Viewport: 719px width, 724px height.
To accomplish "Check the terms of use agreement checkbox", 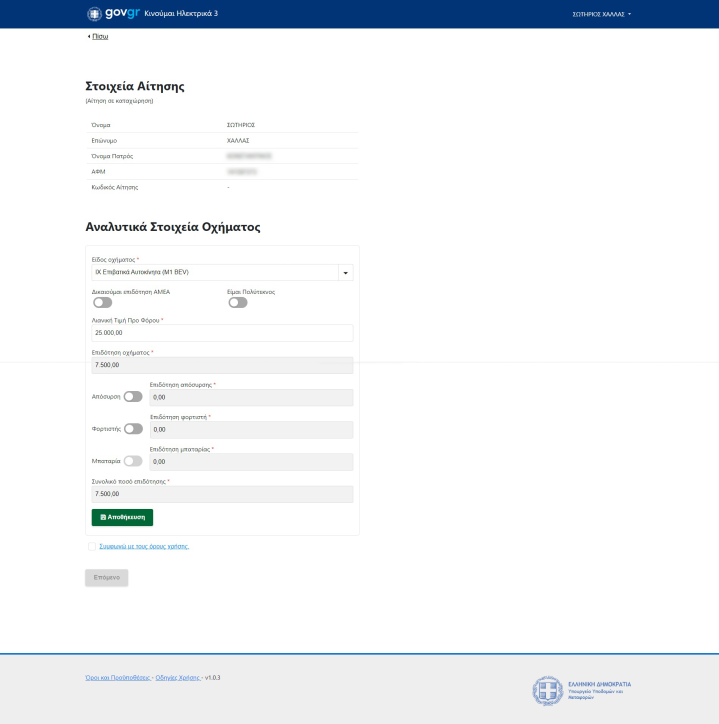I will tap(92, 546).
